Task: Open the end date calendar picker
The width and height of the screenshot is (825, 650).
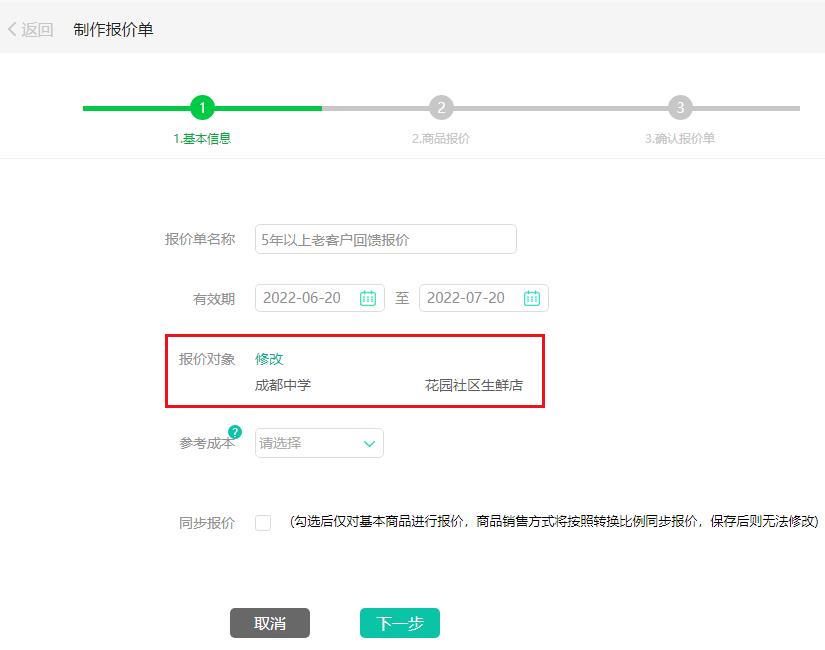Action: pyautogui.click(x=531, y=297)
